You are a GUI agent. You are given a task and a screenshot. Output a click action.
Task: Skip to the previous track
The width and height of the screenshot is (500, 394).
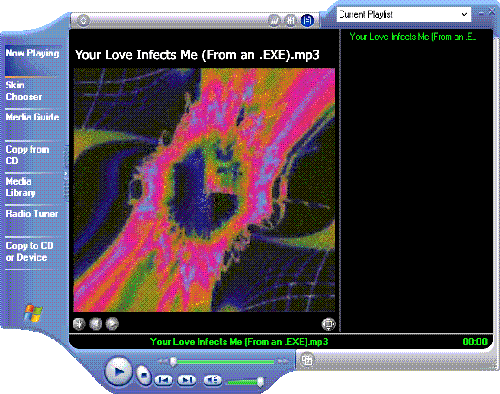163,380
